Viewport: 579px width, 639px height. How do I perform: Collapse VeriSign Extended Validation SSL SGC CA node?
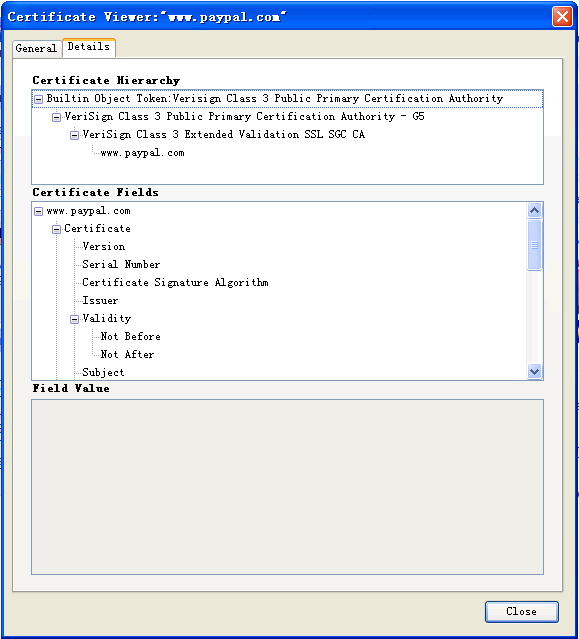[75, 135]
